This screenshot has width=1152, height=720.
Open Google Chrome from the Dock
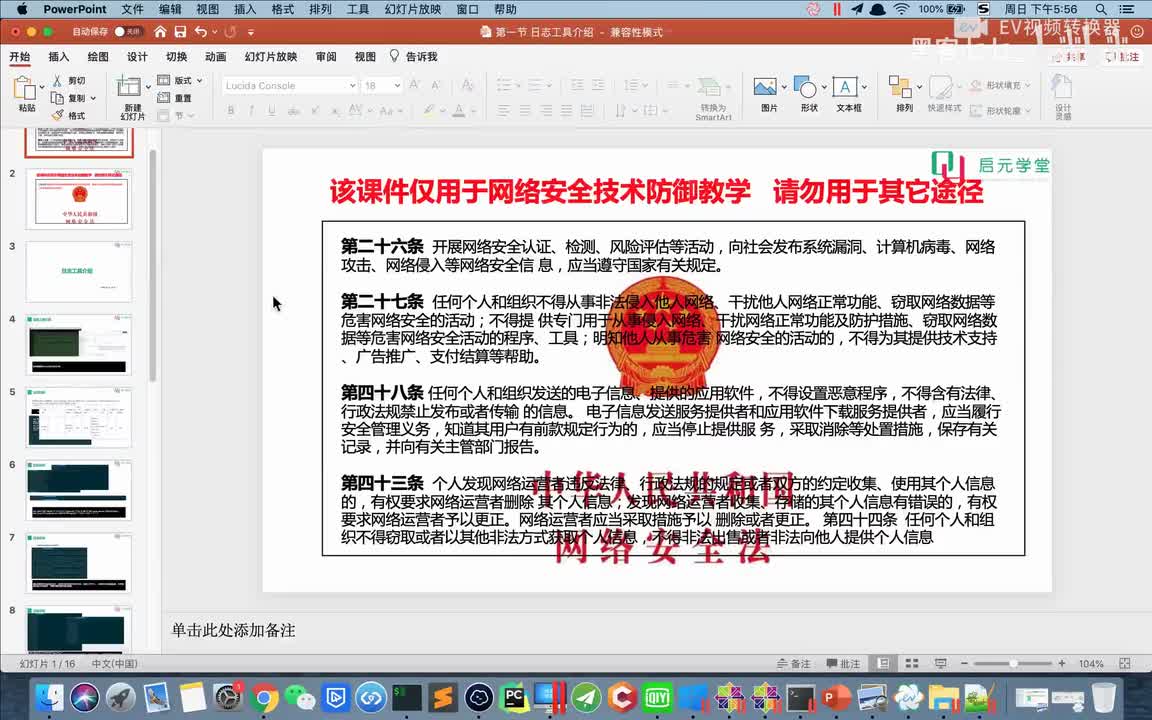click(264, 697)
